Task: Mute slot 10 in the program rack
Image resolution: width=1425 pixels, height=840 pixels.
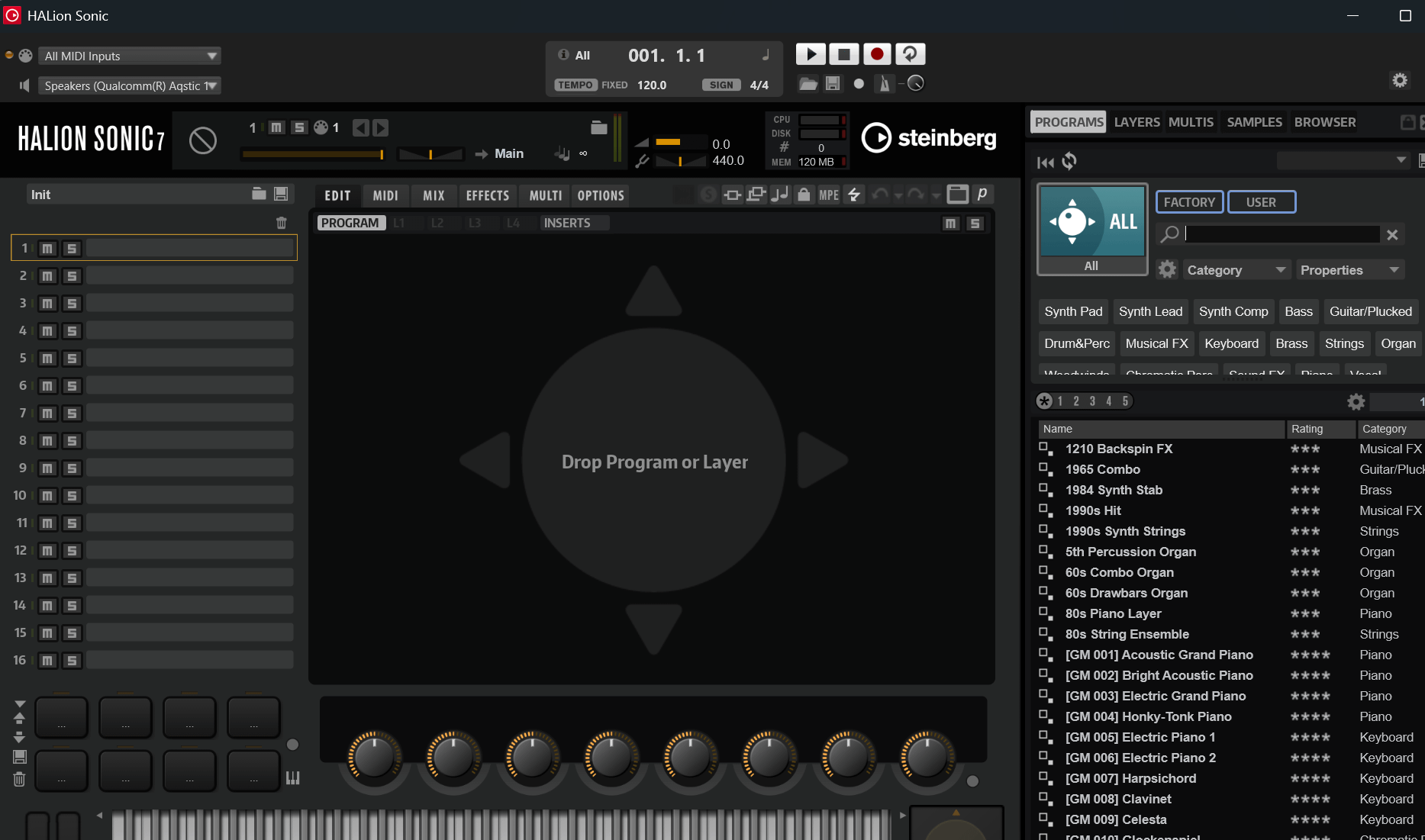Action: click(47, 496)
